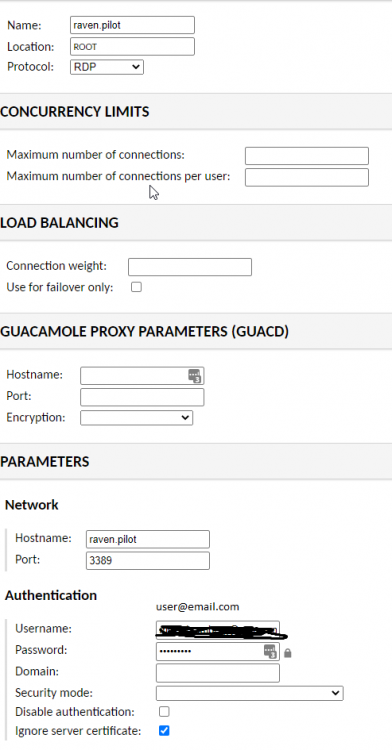The width and height of the screenshot is (392, 750).
Task: Check the Disable authentication checkbox
Action: (x=164, y=712)
